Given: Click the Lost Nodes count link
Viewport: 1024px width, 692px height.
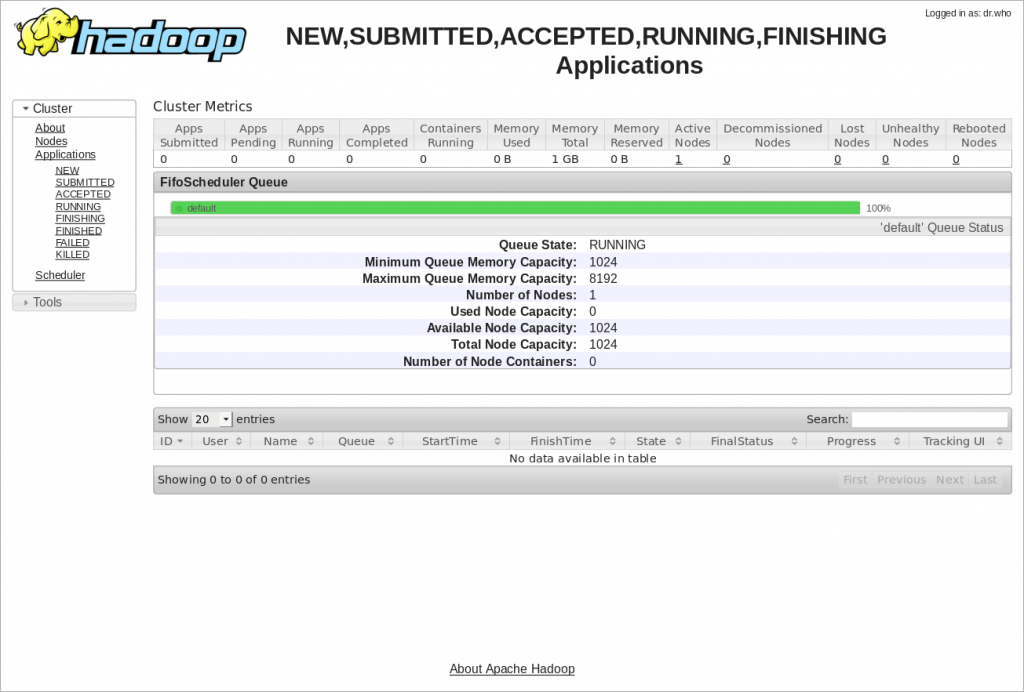Looking at the screenshot, I should click(838, 159).
